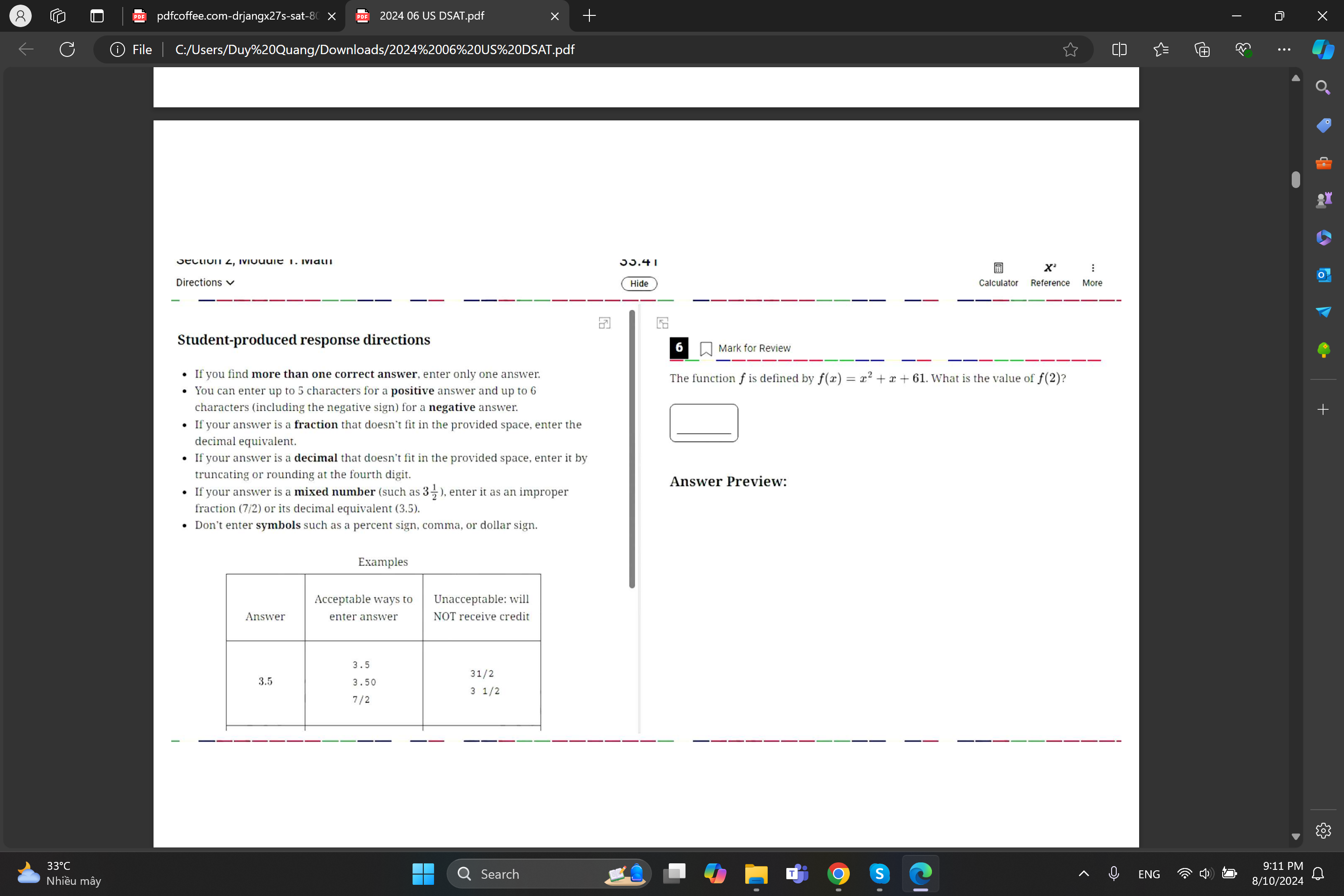Open Browser essentials heart icon
This screenshot has height=896, width=1344.
(1243, 50)
